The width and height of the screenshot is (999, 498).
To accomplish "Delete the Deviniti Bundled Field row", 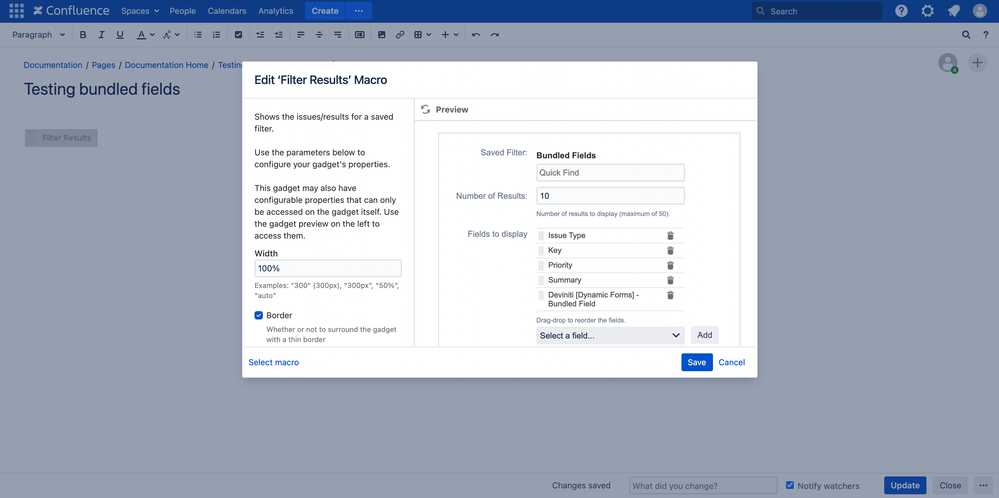I will [670, 295].
